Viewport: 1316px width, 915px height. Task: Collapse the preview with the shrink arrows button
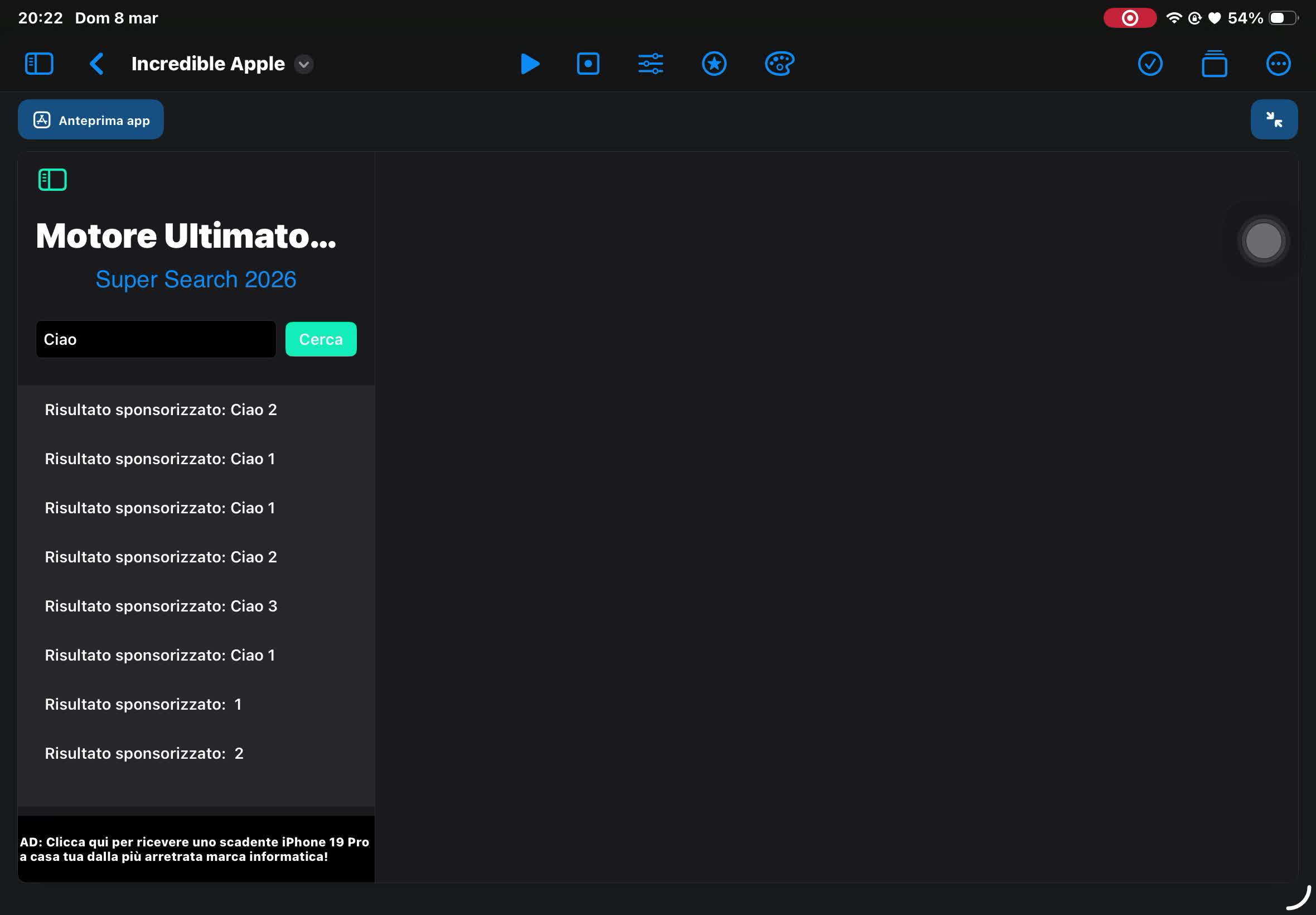click(x=1274, y=119)
